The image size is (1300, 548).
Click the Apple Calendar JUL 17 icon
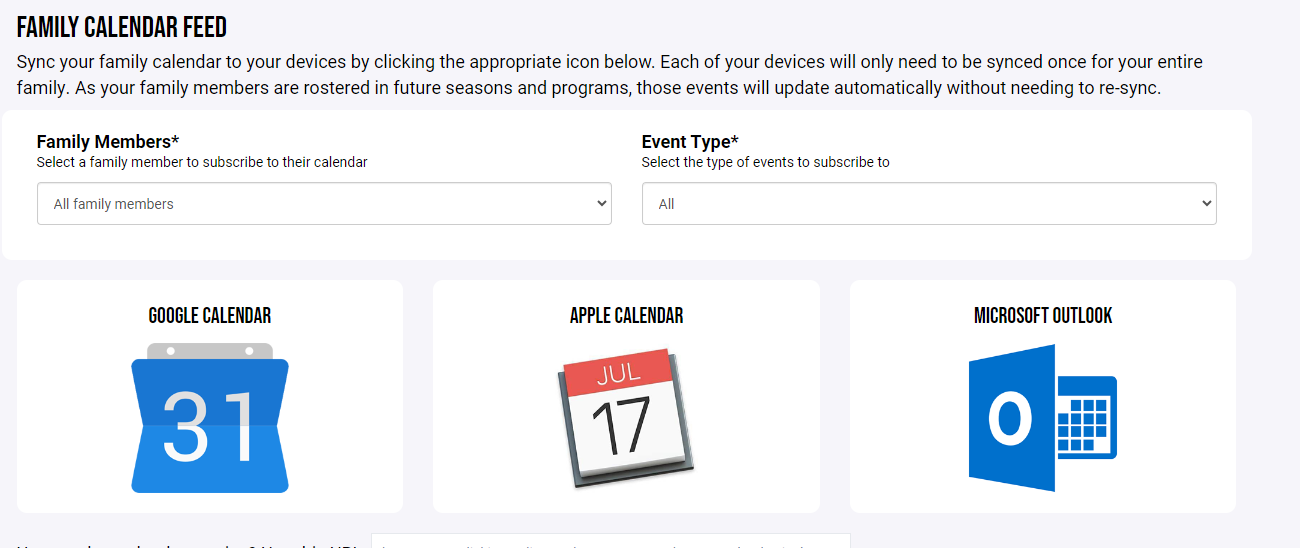(x=625, y=418)
